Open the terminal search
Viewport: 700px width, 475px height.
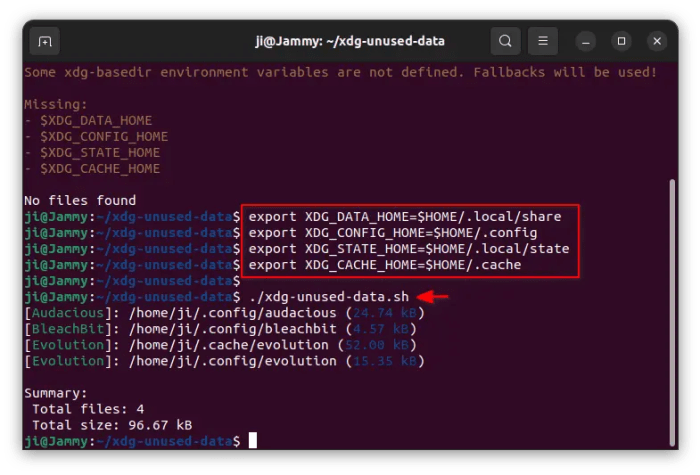[505, 41]
